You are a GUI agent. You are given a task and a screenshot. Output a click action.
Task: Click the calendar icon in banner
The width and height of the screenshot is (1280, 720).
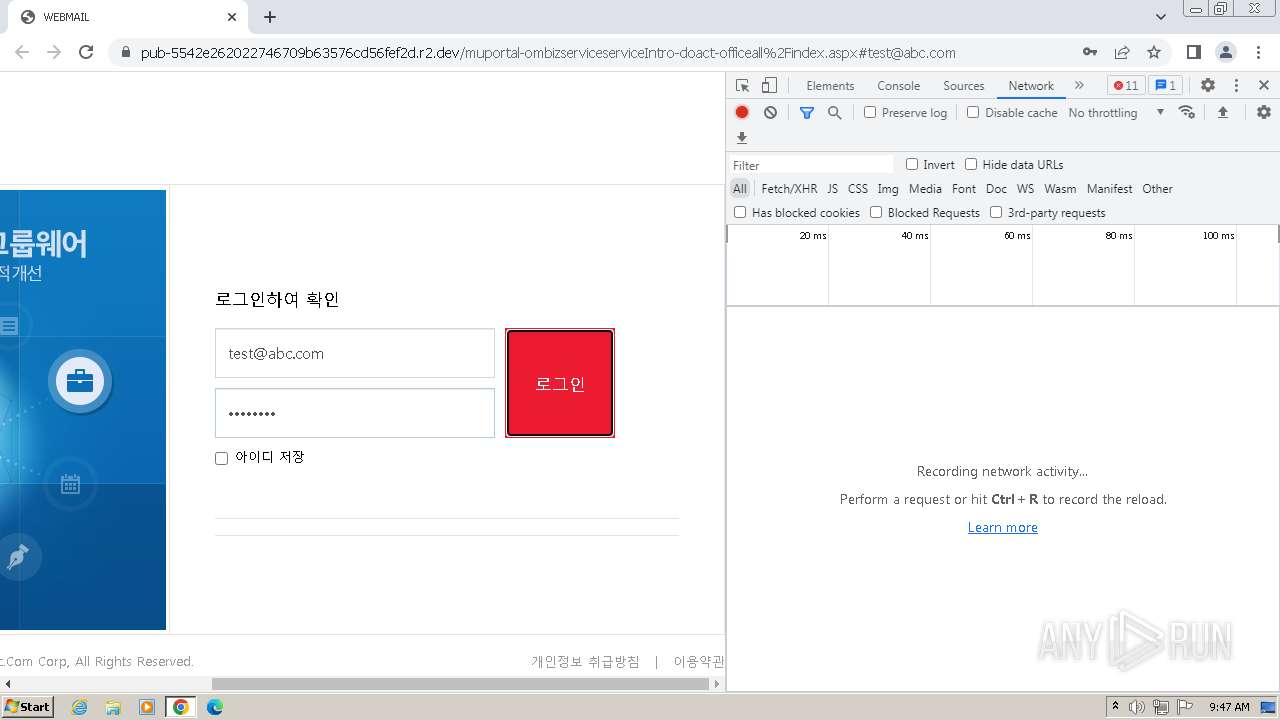coord(70,485)
